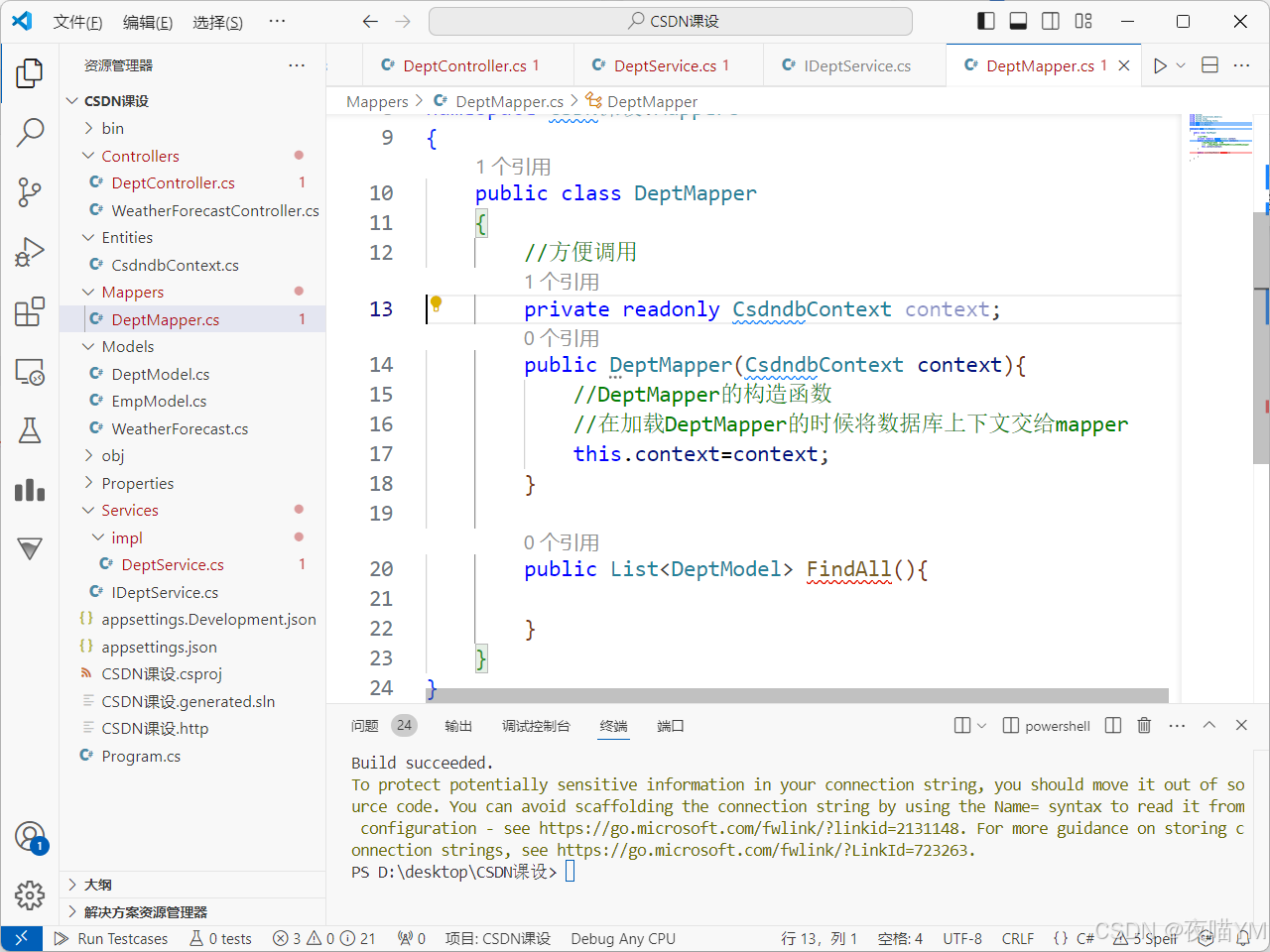Open appsettings.json file
Screen dimensions: 1270x952
point(192,647)
